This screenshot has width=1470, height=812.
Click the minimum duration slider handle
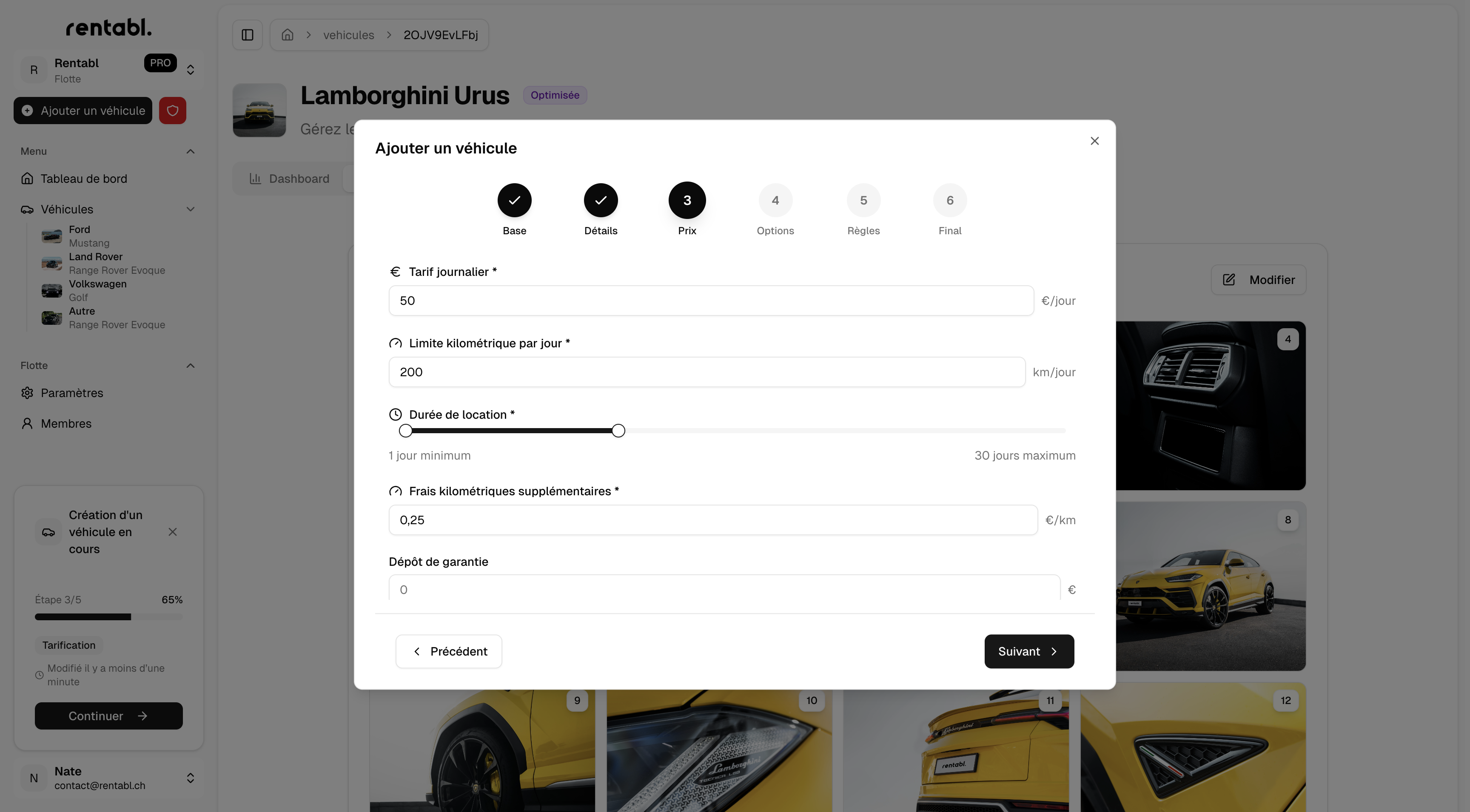[x=405, y=431]
